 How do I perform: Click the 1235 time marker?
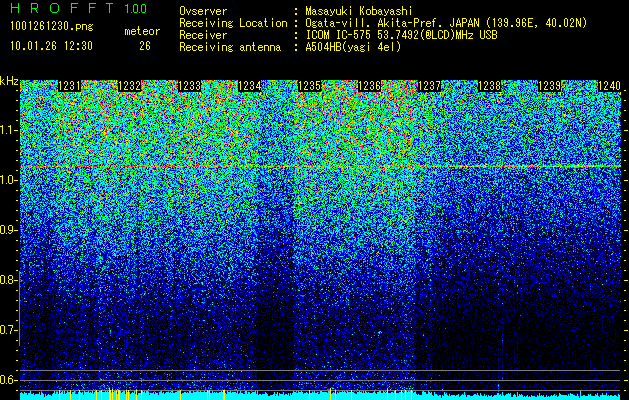(x=310, y=86)
